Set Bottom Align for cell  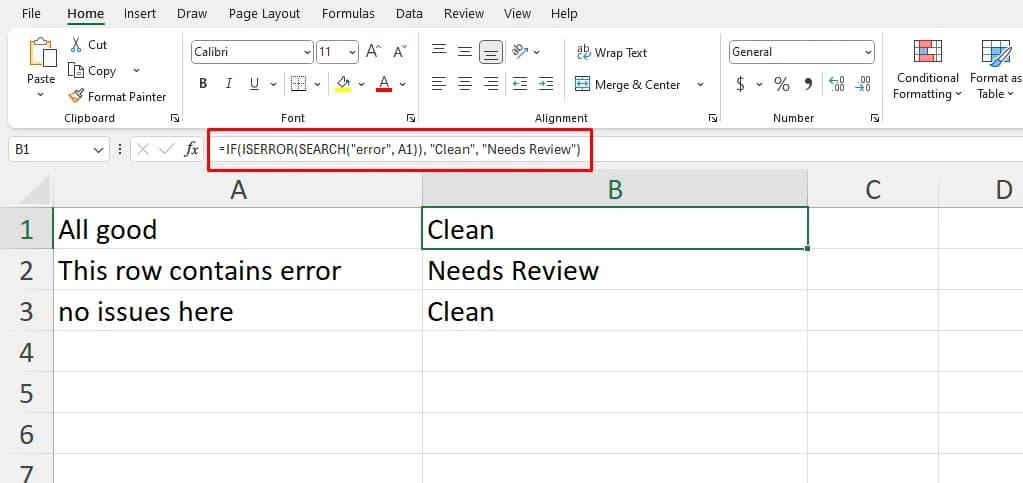coord(491,52)
